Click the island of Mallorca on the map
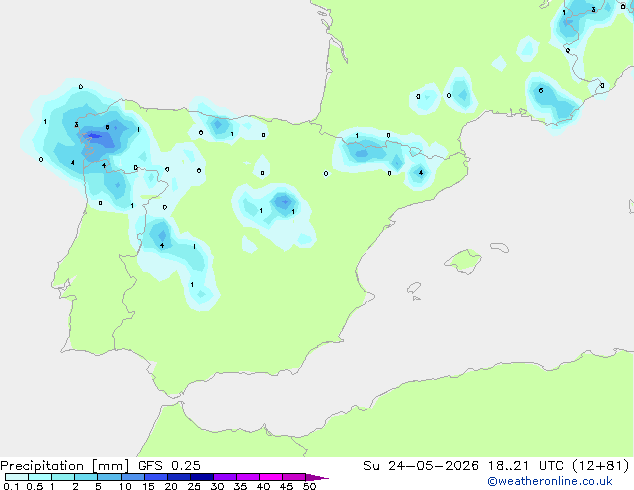The image size is (634, 490). [x=463, y=261]
